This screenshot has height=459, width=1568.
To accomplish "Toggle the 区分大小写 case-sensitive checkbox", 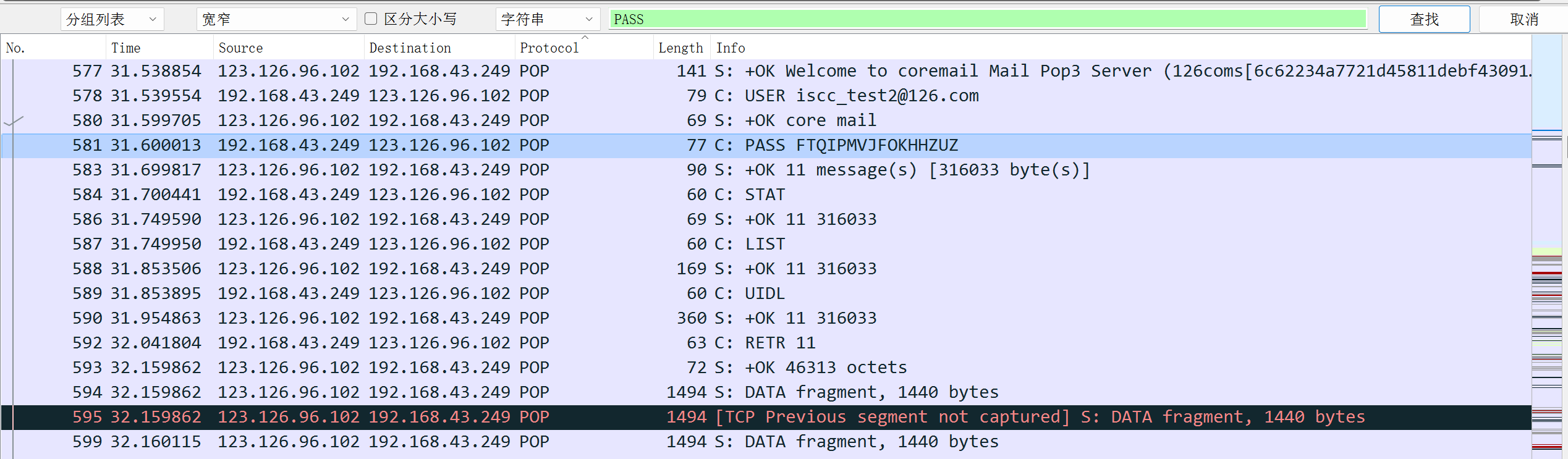I will [371, 19].
